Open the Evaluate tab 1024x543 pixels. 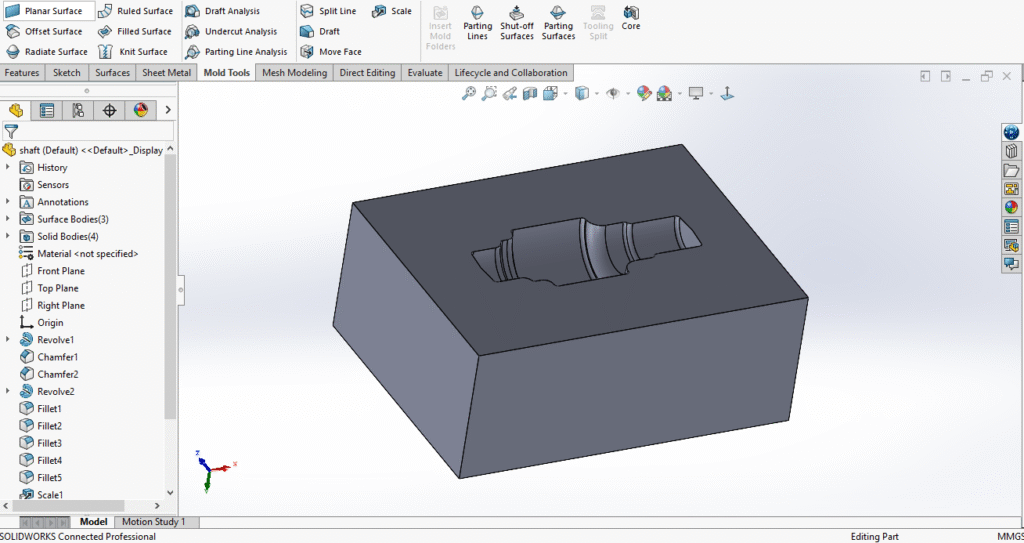(424, 73)
